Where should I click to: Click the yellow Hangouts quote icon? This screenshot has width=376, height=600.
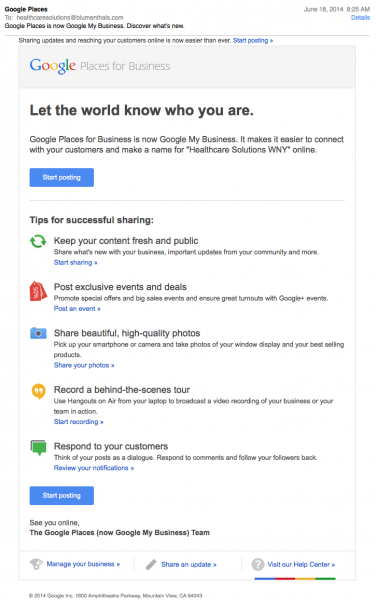coord(38,391)
